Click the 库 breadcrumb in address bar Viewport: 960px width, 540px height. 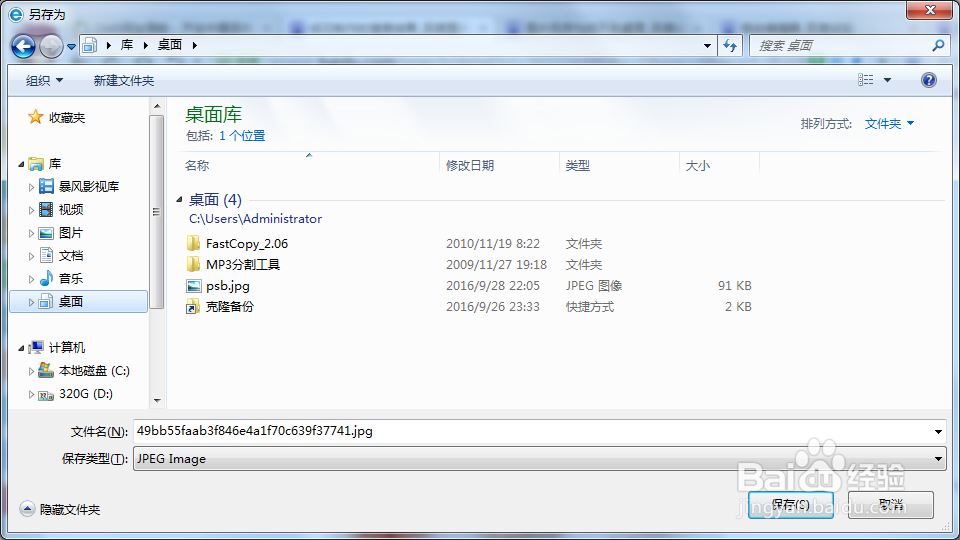pyautogui.click(x=127, y=45)
